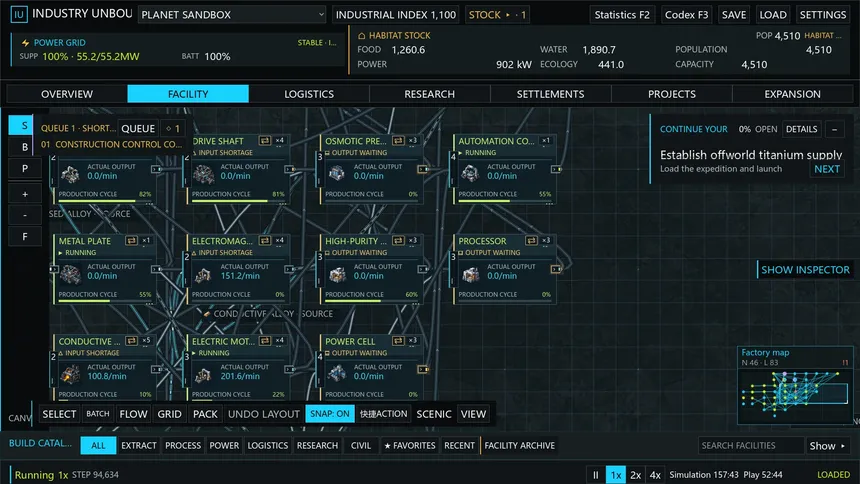Image resolution: width=860 pixels, height=484 pixels.
Task: Click the output port icon on Automation Co... card
Action: click(x=556, y=169)
